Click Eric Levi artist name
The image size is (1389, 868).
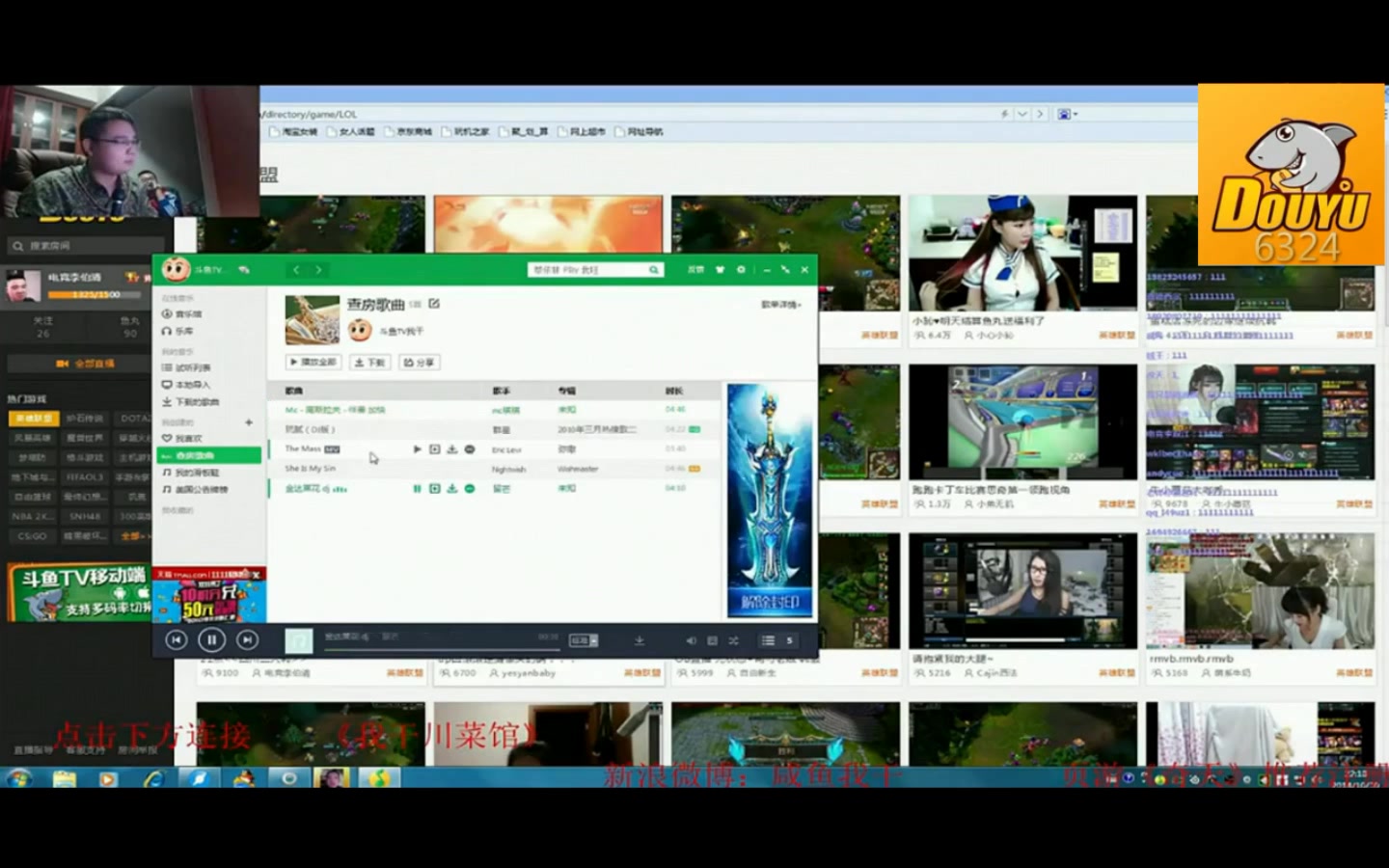pos(506,449)
